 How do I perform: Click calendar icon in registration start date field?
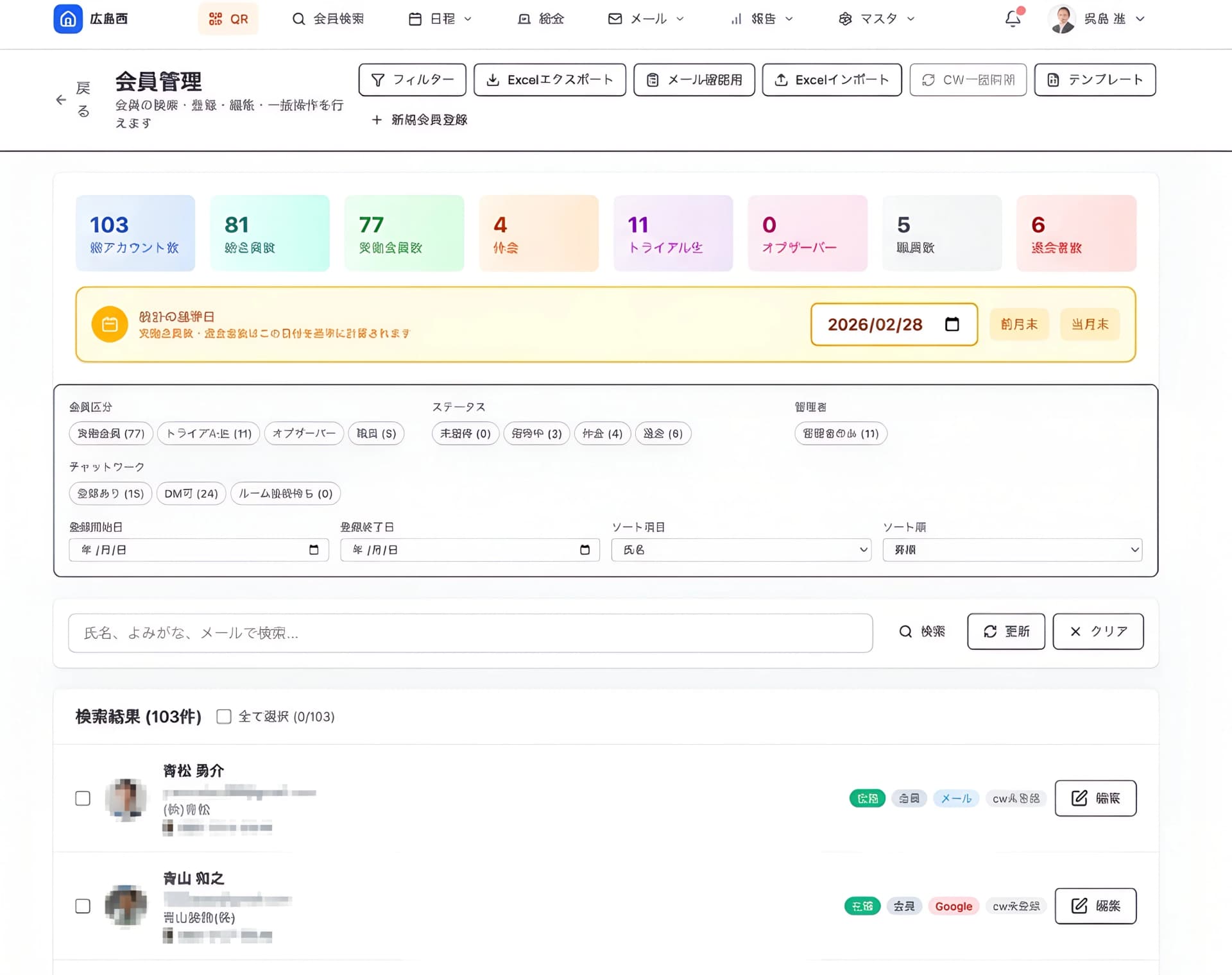click(314, 550)
